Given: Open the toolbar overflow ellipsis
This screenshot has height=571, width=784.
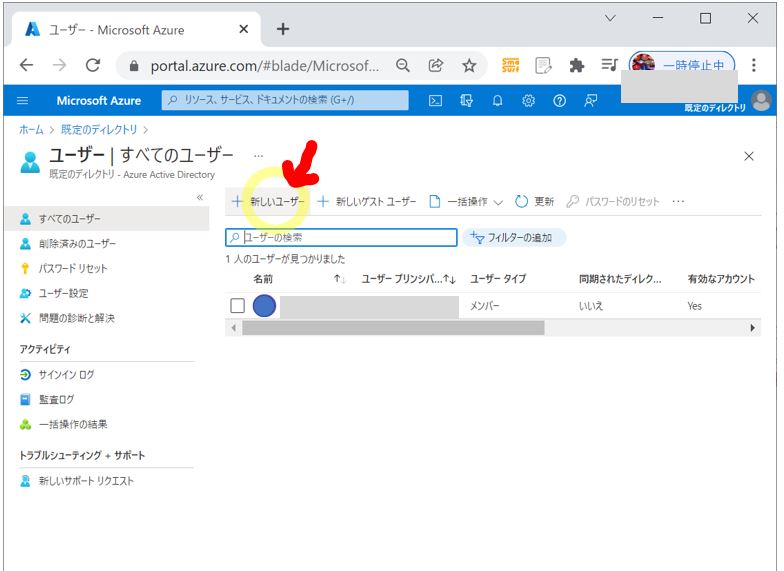Looking at the screenshot, I should click(678, 202).
